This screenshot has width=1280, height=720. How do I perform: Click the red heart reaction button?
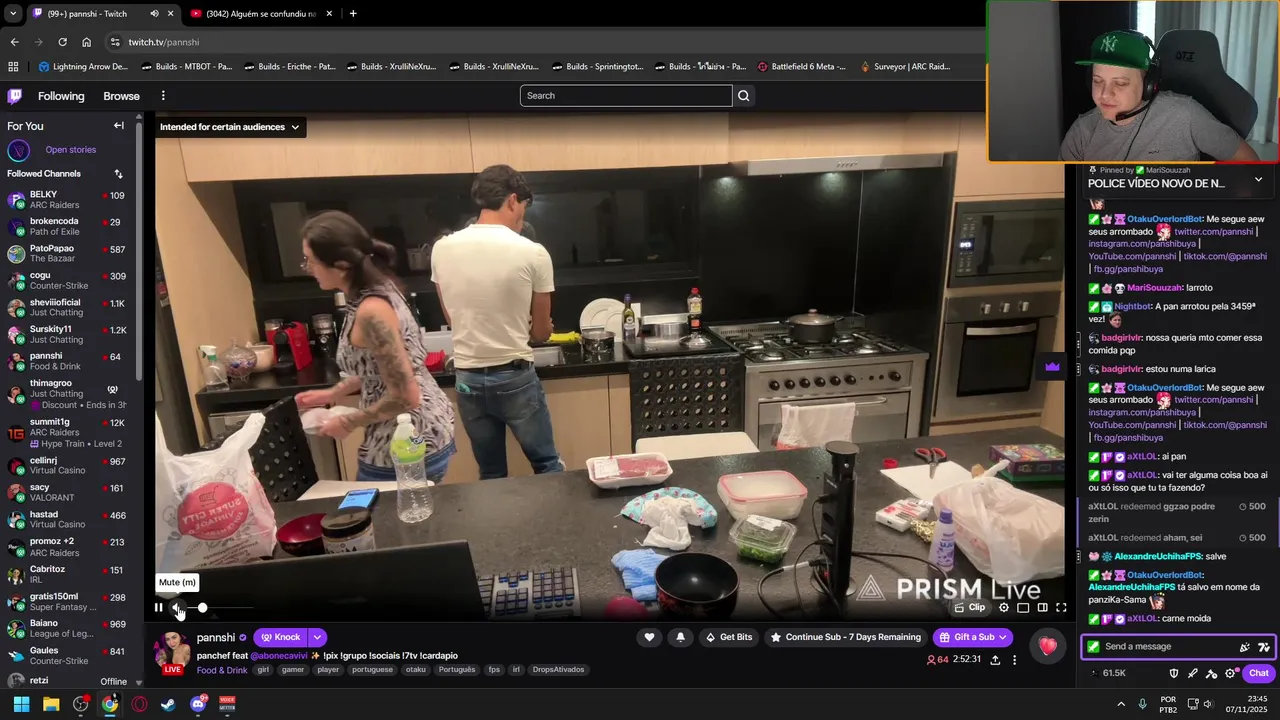(x=1048, y=646)
